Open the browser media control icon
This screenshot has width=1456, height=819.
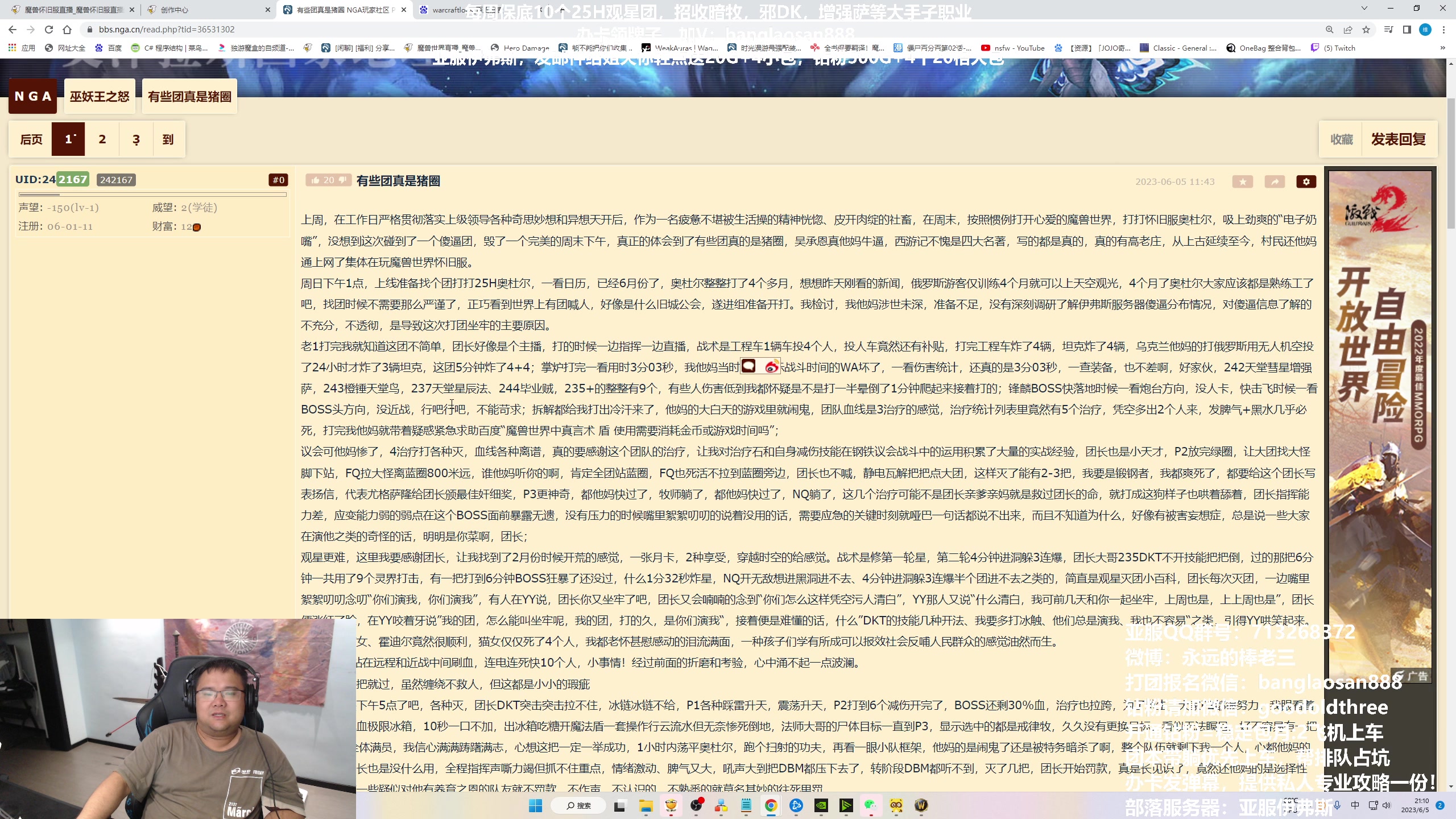pyautogui.click(x=1388, y=30)
